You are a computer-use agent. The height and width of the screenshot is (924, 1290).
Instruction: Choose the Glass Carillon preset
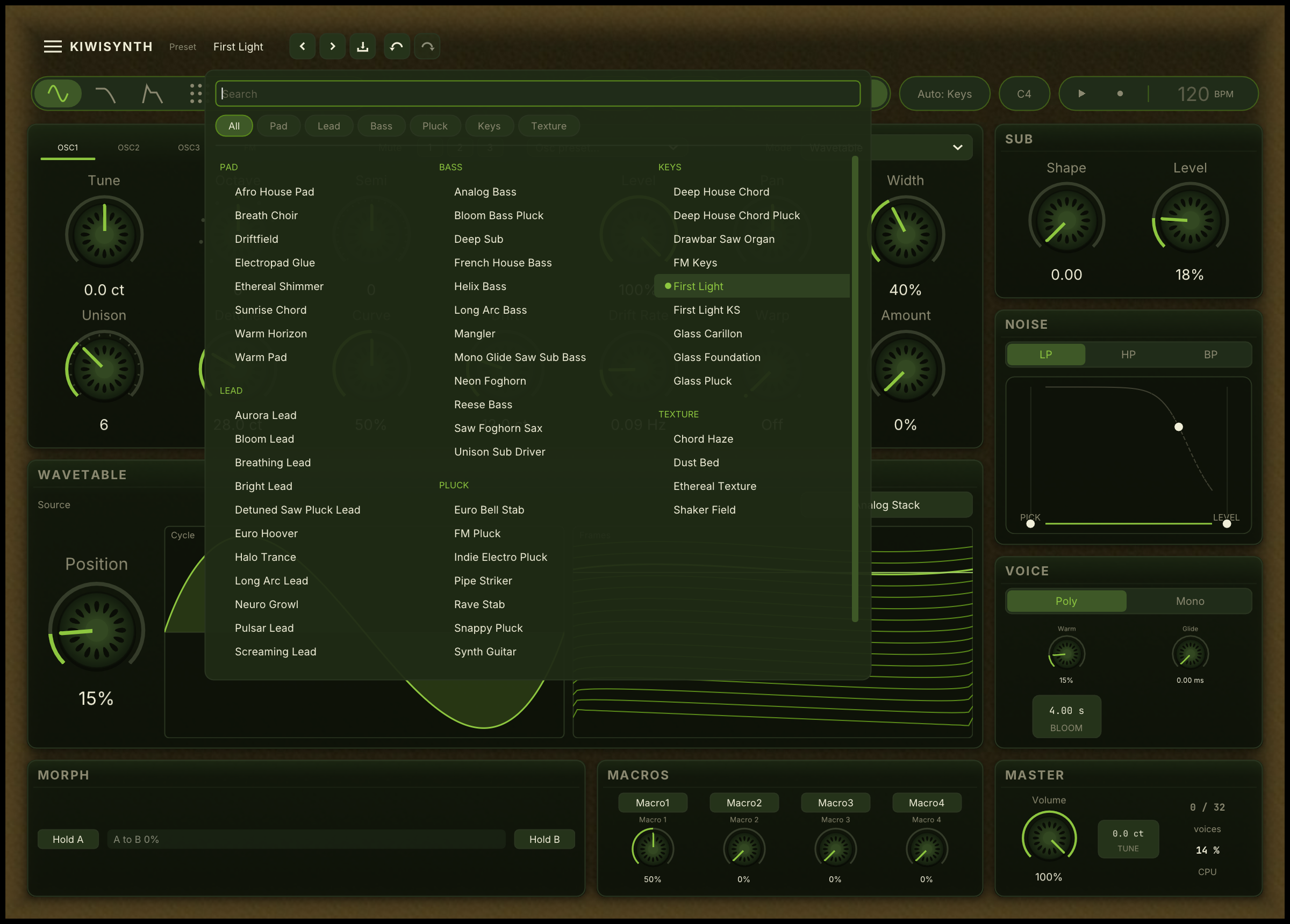click(x=752, y=334)
